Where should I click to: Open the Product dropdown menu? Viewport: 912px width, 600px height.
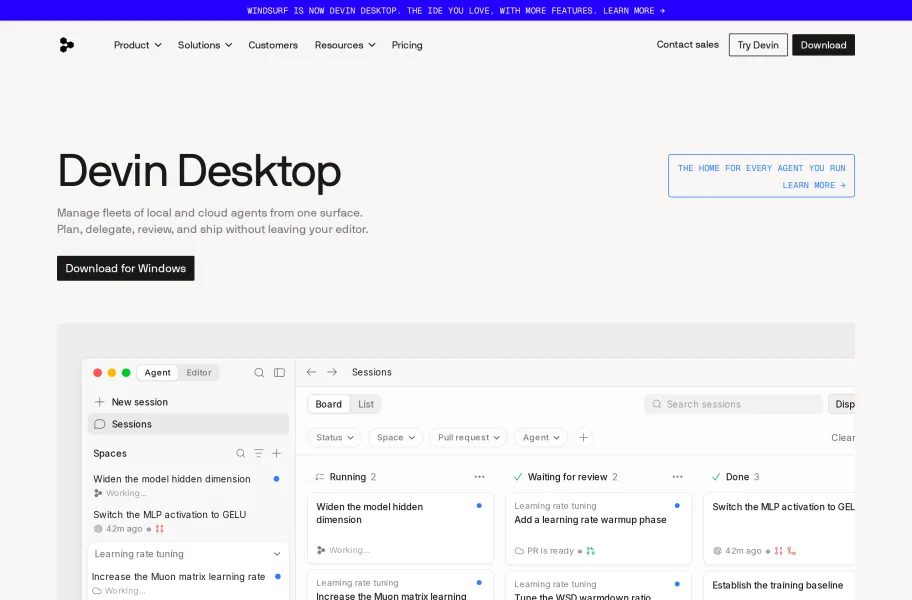(138, 45)
